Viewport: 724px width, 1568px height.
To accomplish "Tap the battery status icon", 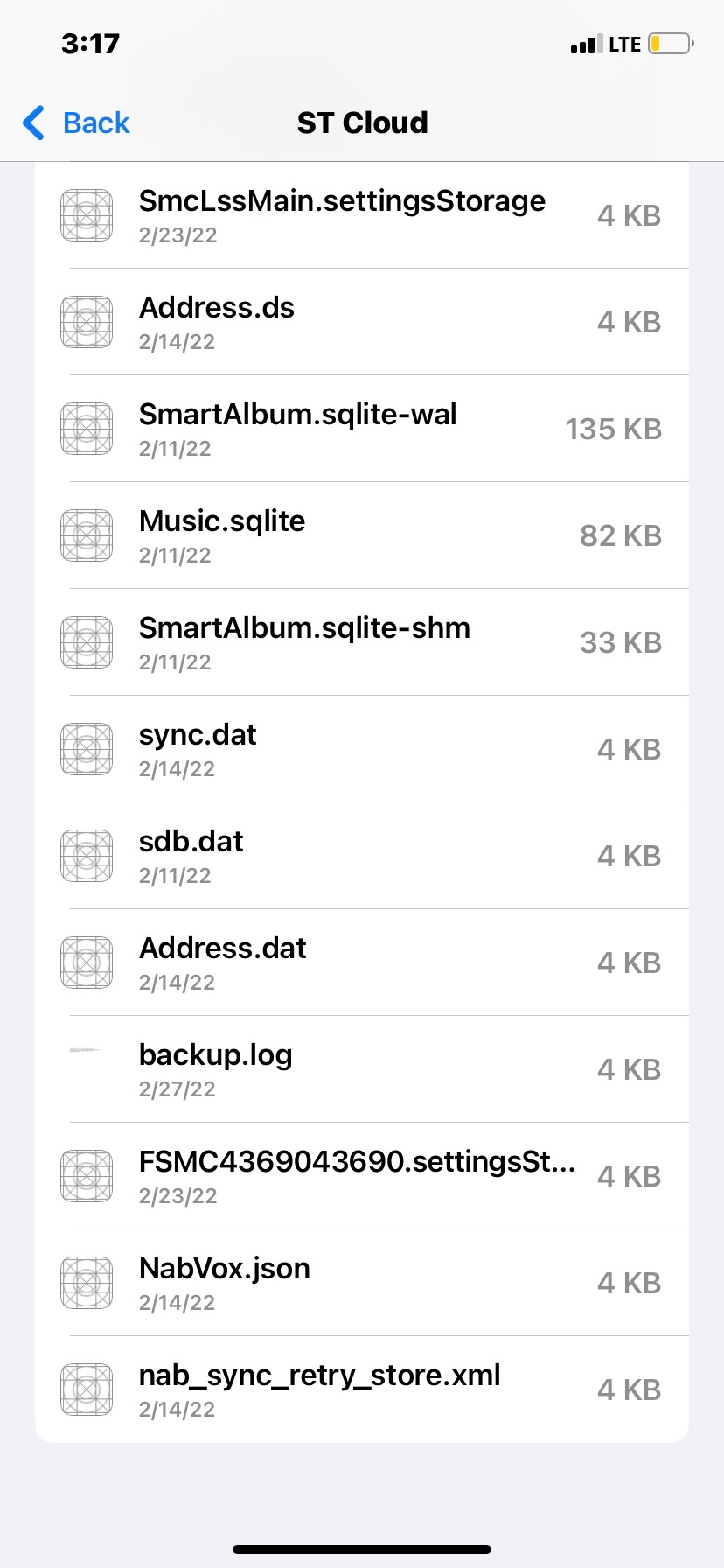I will tap(671, 44).
